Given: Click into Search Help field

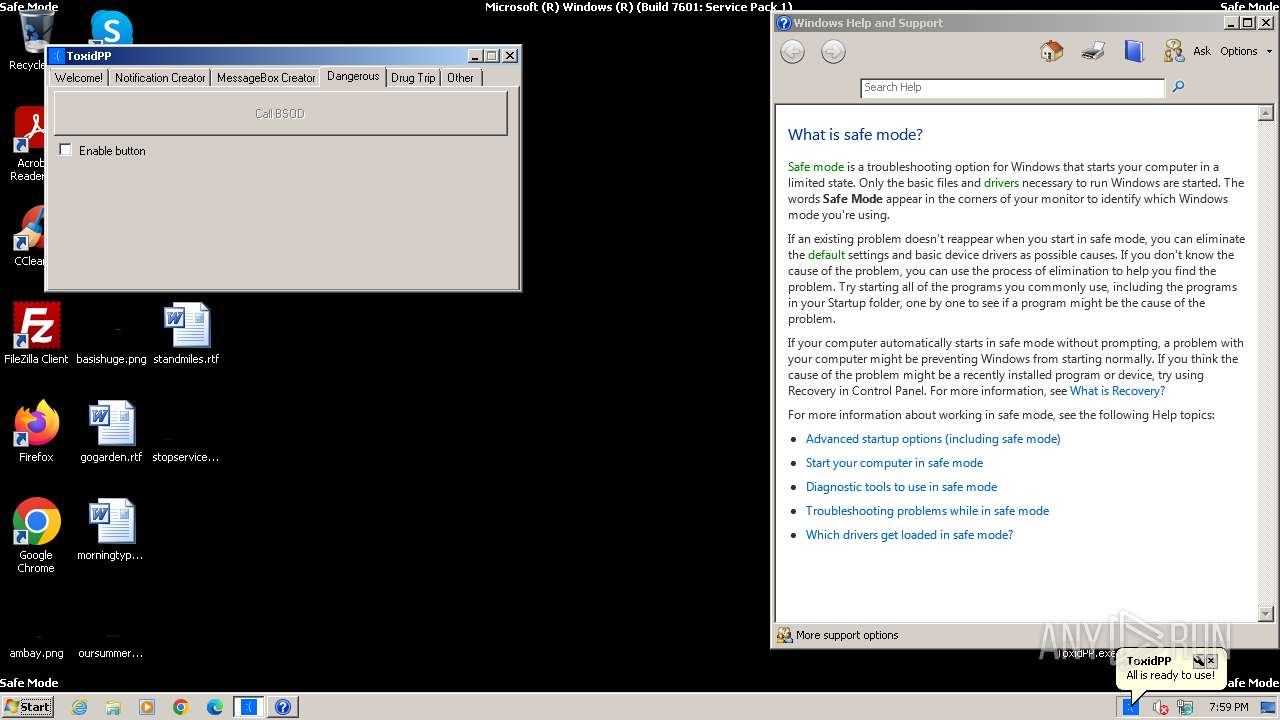Looking at the screenshot, I should 1012,87.
